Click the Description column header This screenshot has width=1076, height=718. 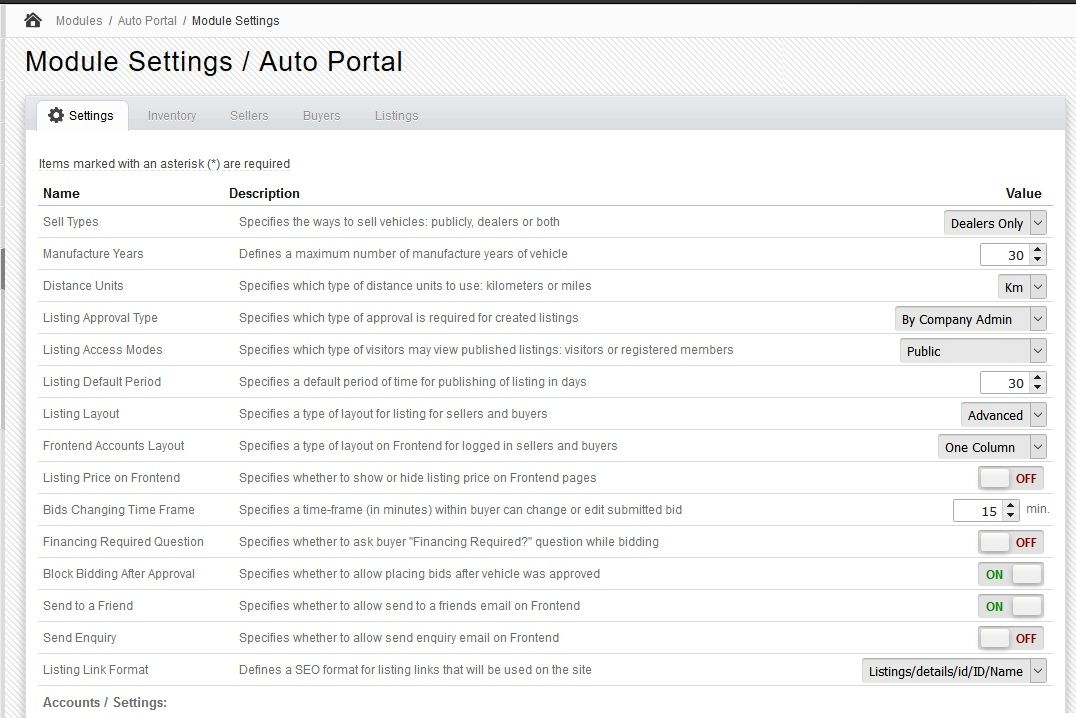264,194
